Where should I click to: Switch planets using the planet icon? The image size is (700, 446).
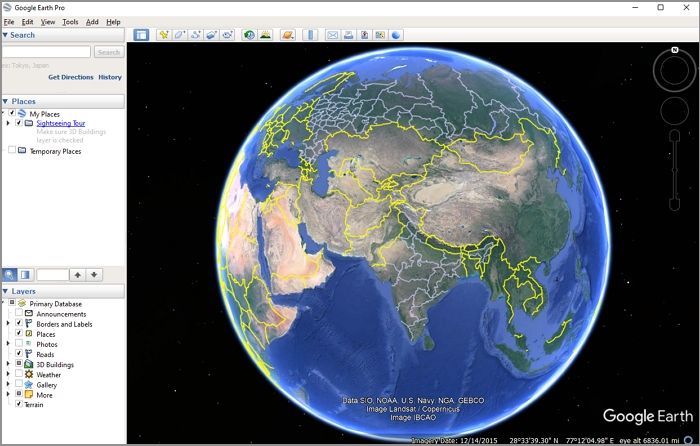click(288, 35)
